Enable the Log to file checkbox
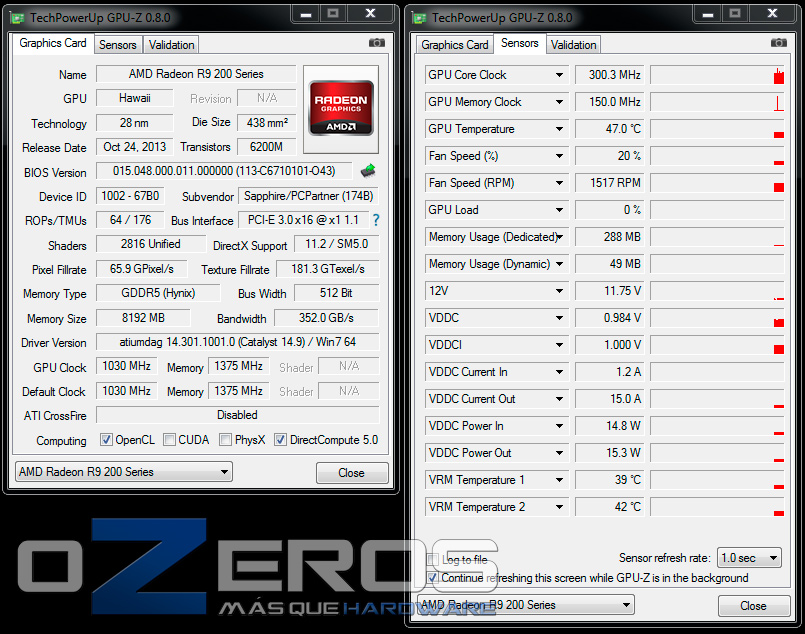The image size is (805, 634). 433,560
